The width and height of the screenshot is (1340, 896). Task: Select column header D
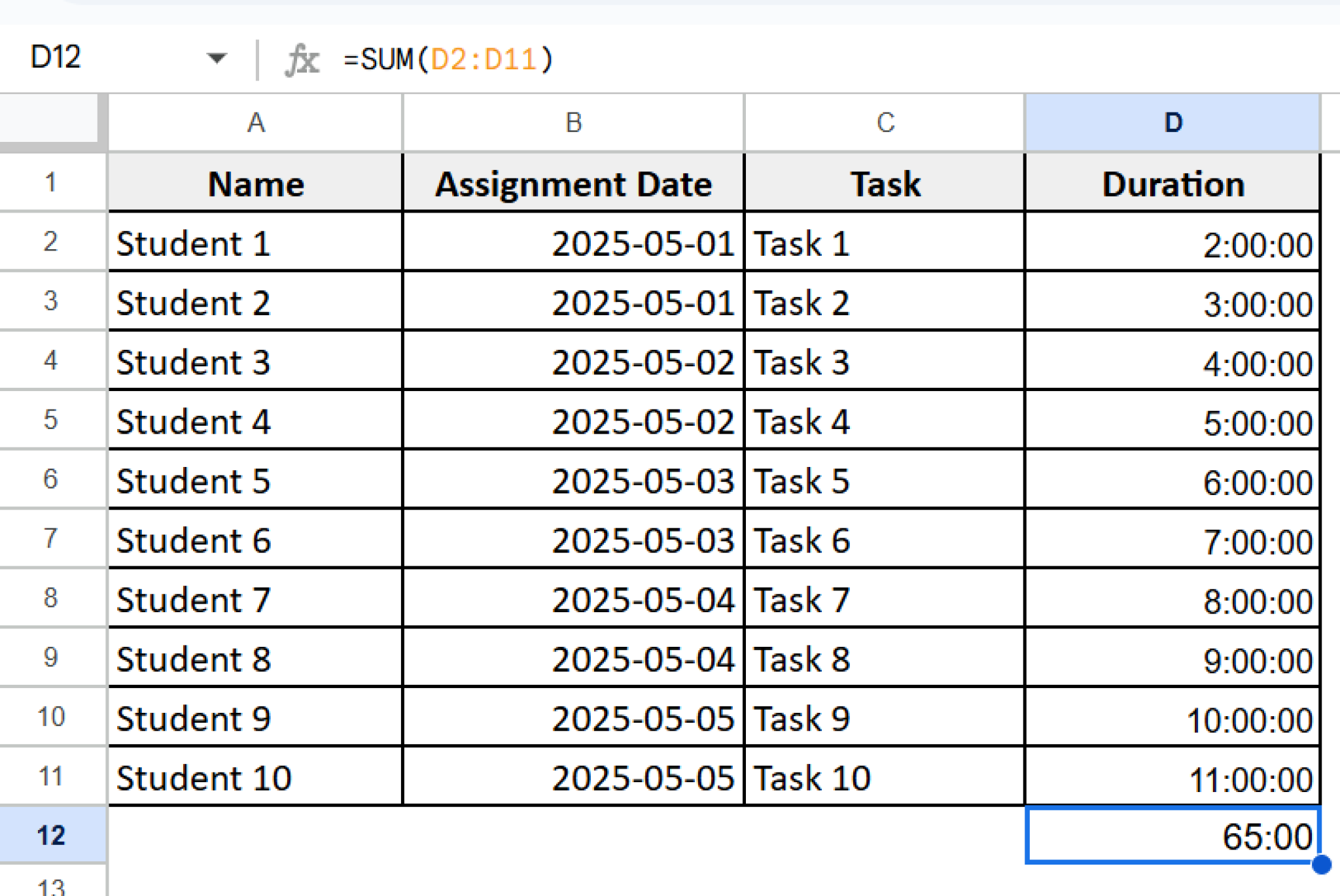pos(1171,122)
